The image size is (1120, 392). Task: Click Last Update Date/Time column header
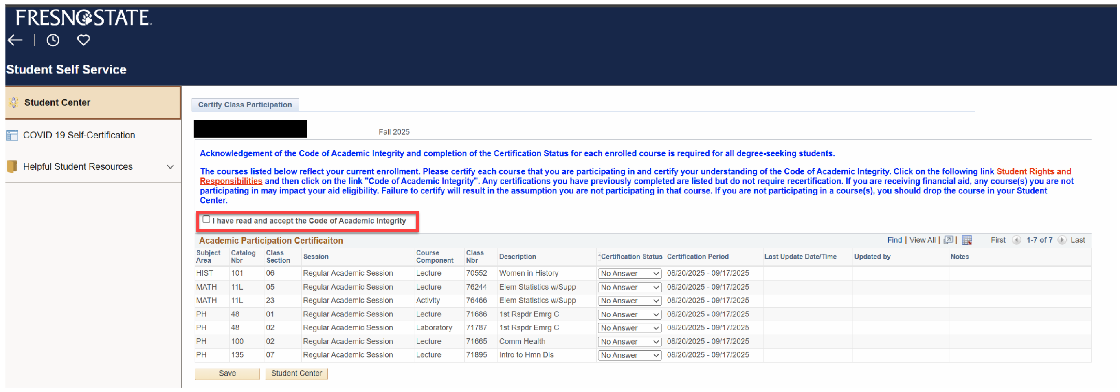[800, 257]
